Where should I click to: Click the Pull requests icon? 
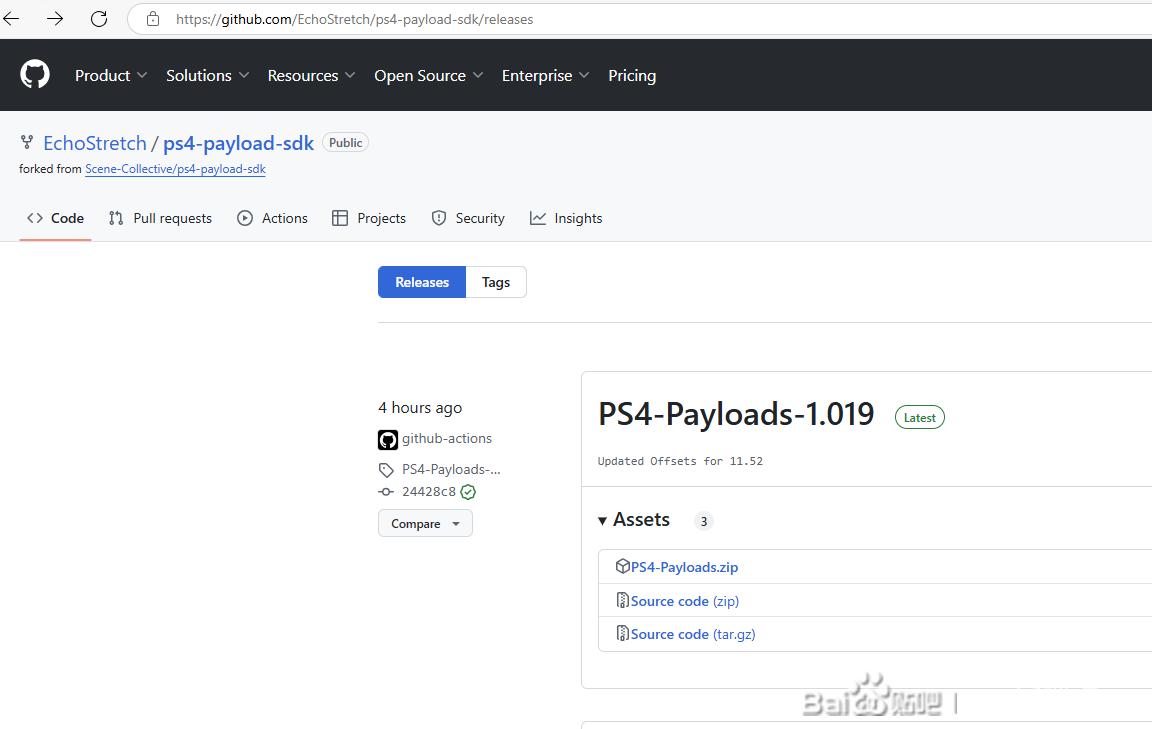pyautogui.click(x=115, y=218)
